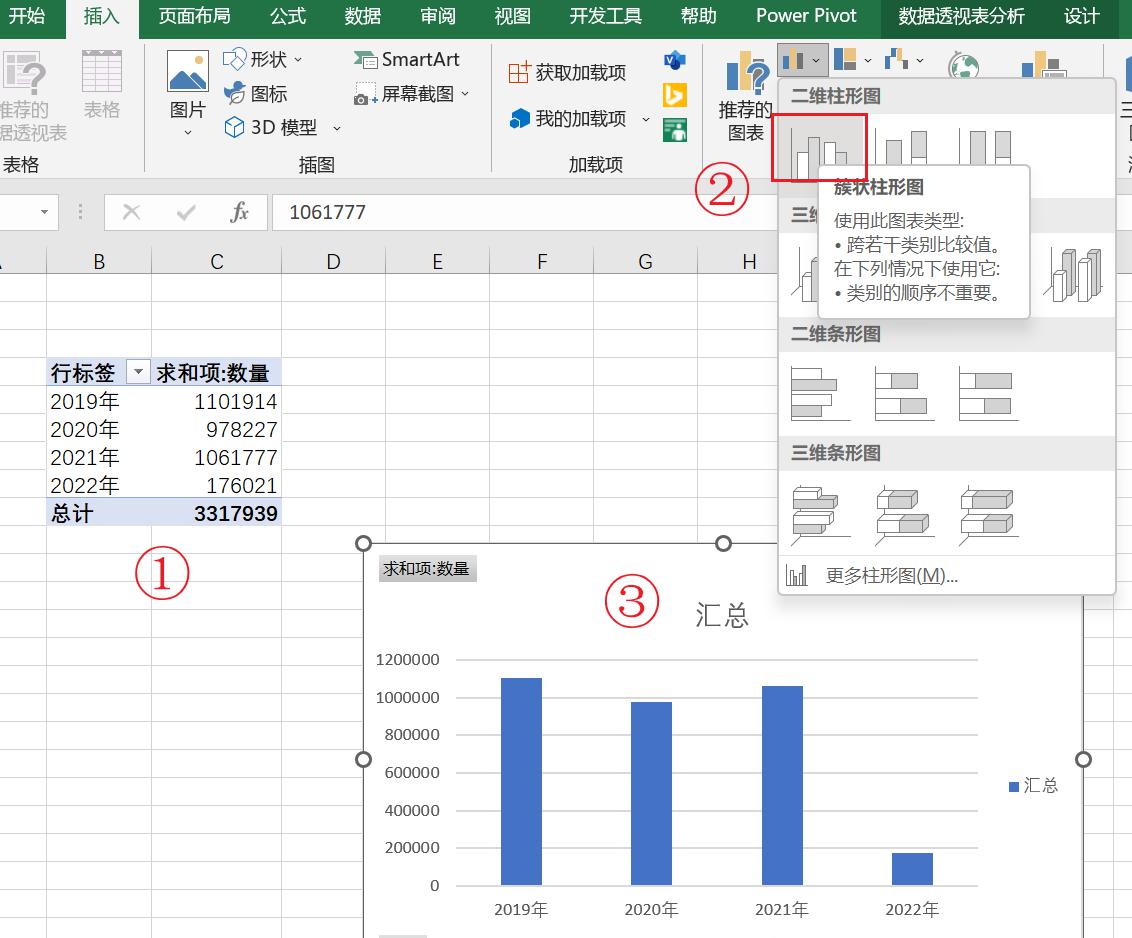Select the 2019年 row label cell
This screenshot has height=938, width=1132.
pos(99,401)
